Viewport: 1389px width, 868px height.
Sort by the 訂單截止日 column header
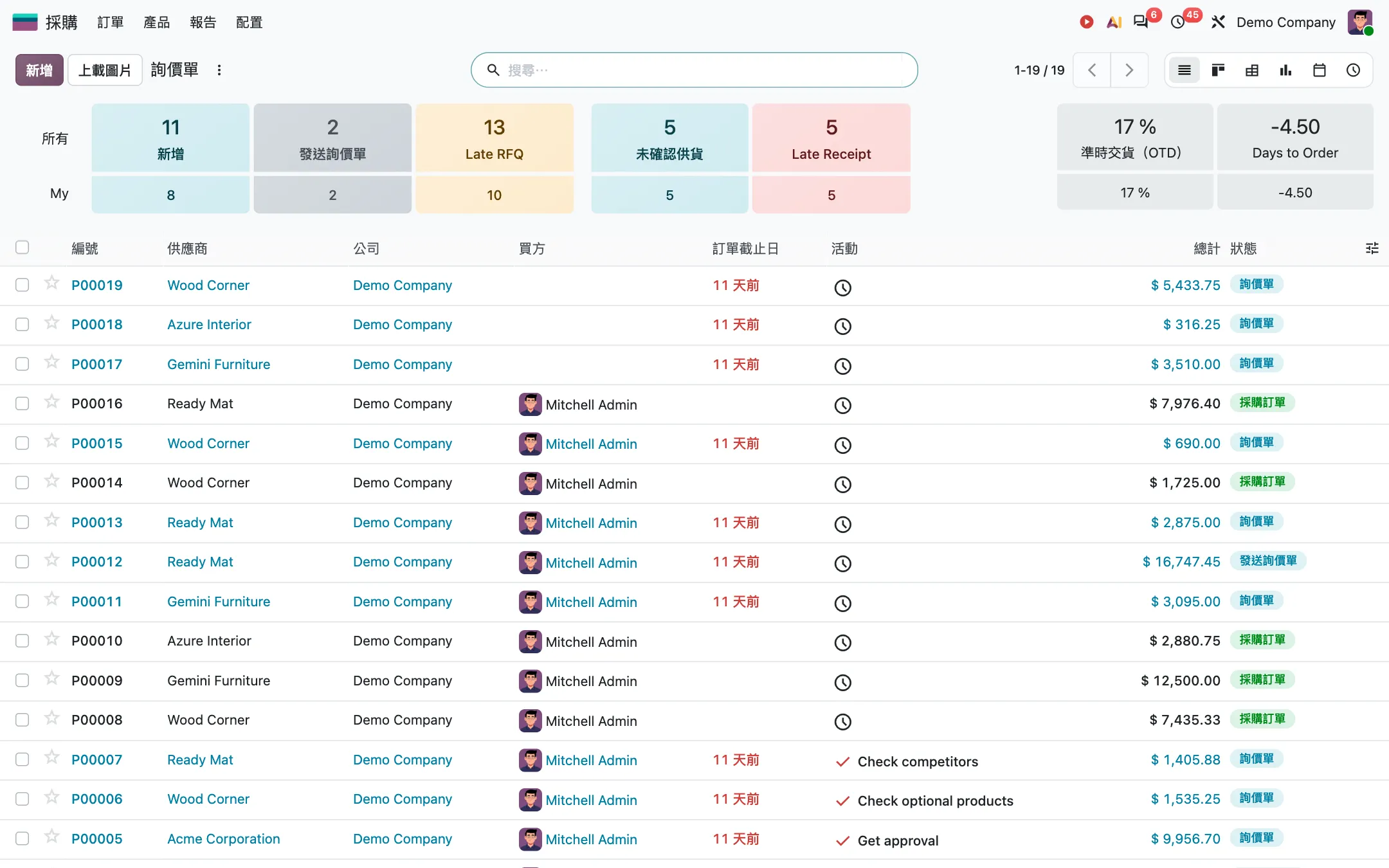point(745,248)
